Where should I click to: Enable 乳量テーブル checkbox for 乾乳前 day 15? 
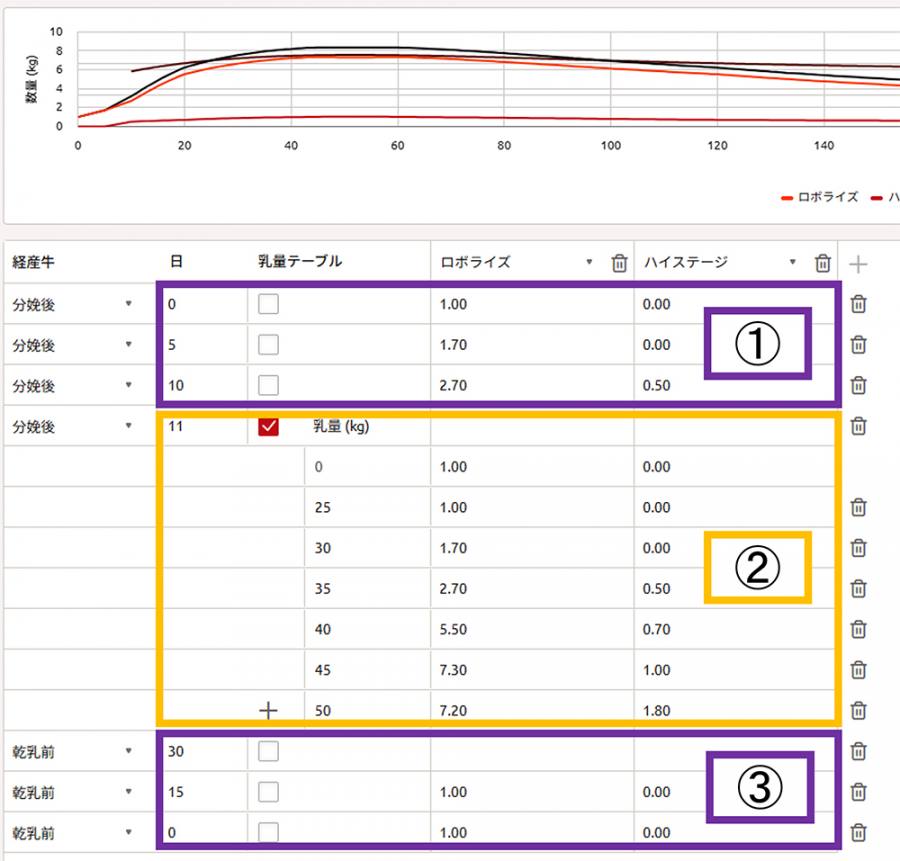[268, 792]
